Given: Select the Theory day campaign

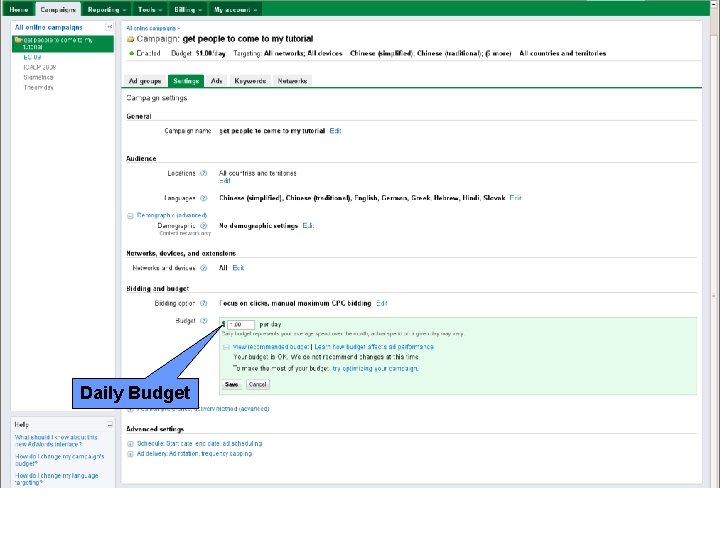Looking at the screenshot, I should pos(38,87).
